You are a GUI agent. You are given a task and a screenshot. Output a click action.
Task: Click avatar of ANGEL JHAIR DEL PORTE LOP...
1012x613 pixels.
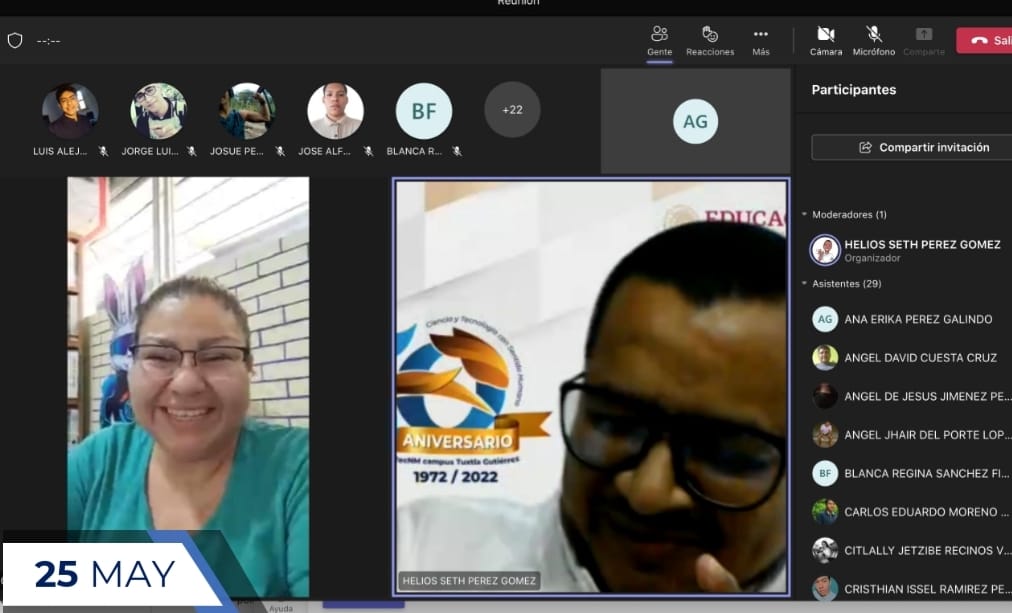[x=825, y=435]
